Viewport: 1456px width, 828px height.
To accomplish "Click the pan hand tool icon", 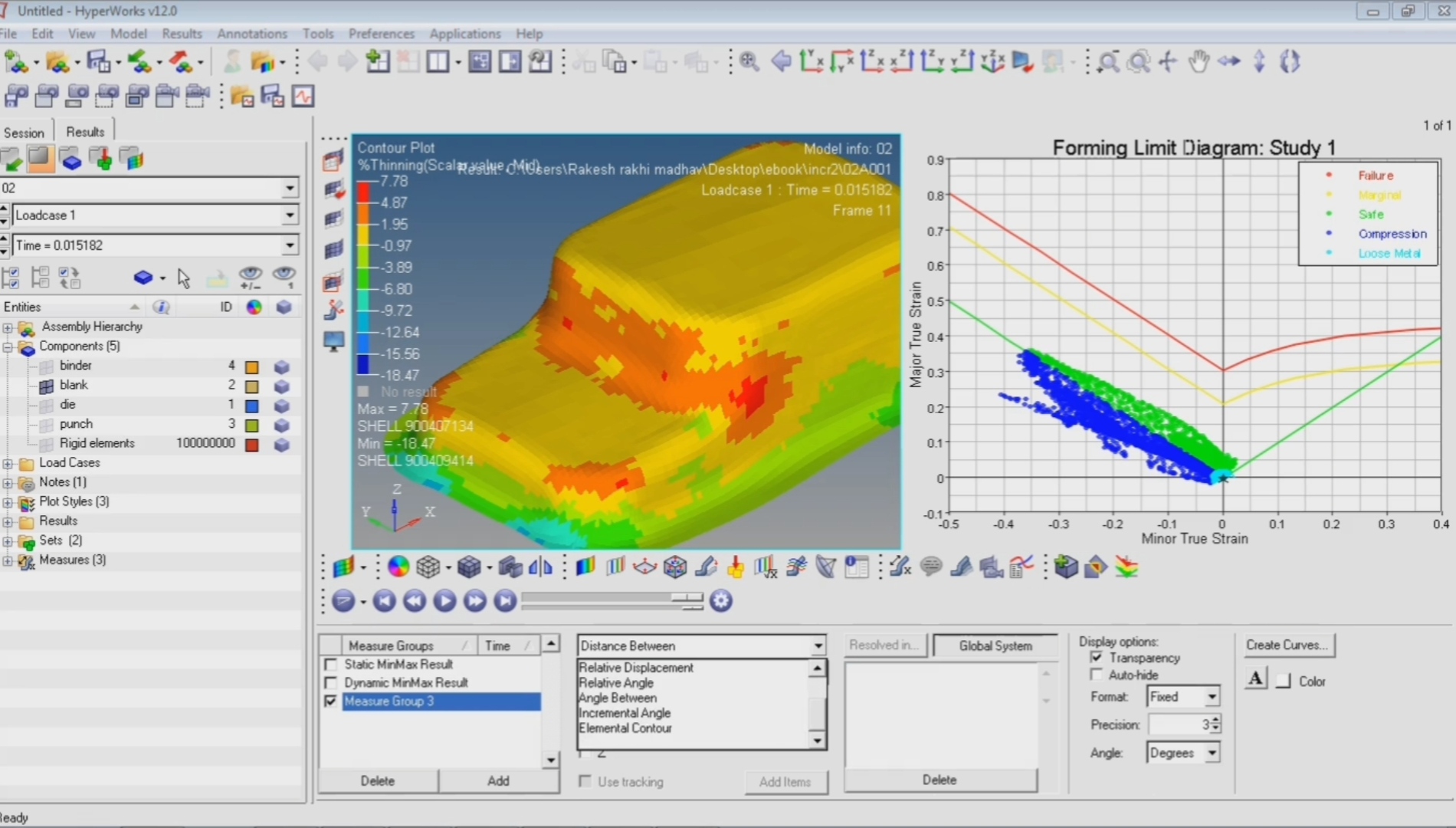I will click(1199, 62).
